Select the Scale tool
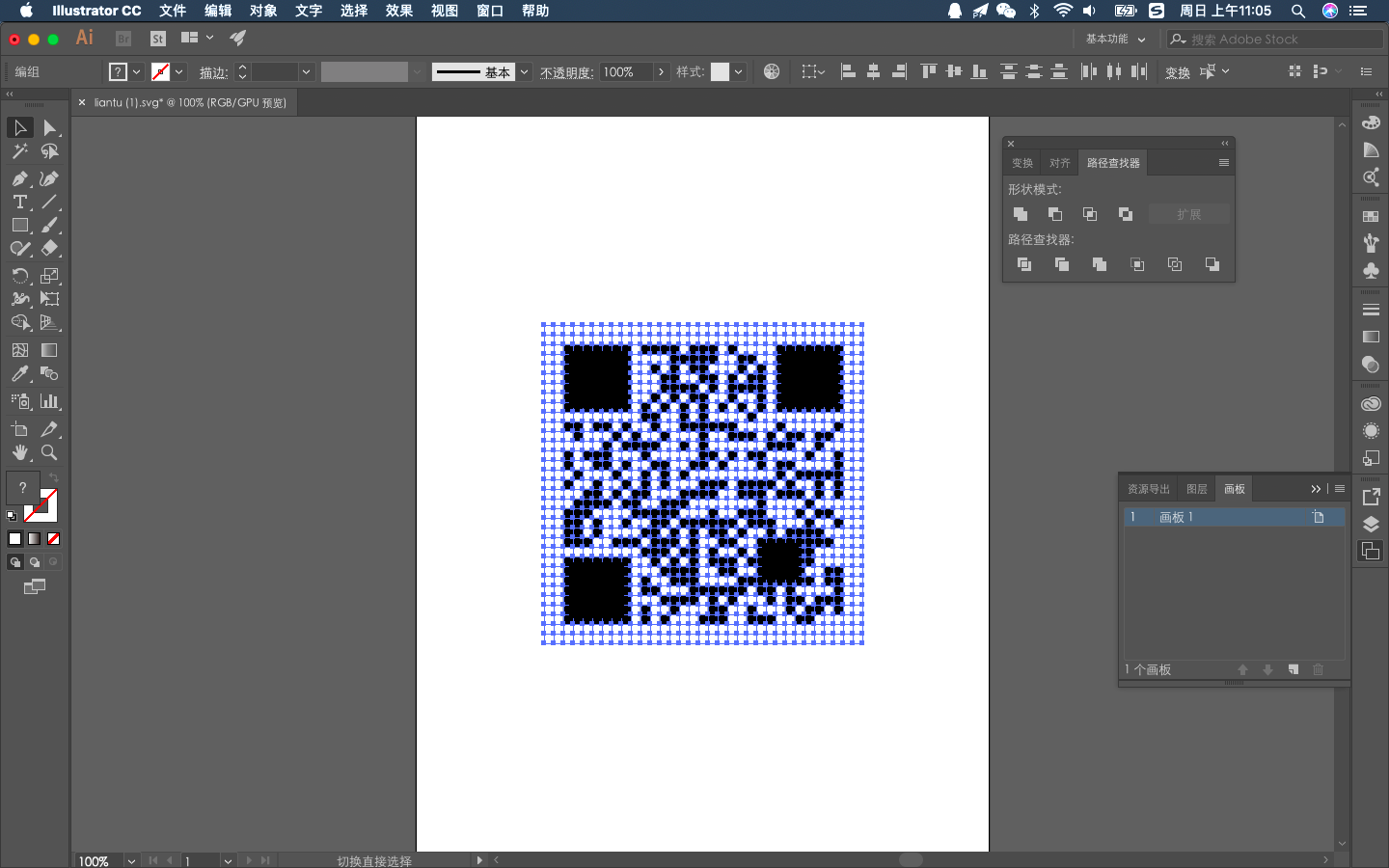Viewport: 1389px width, 868px height. point(49,276)
